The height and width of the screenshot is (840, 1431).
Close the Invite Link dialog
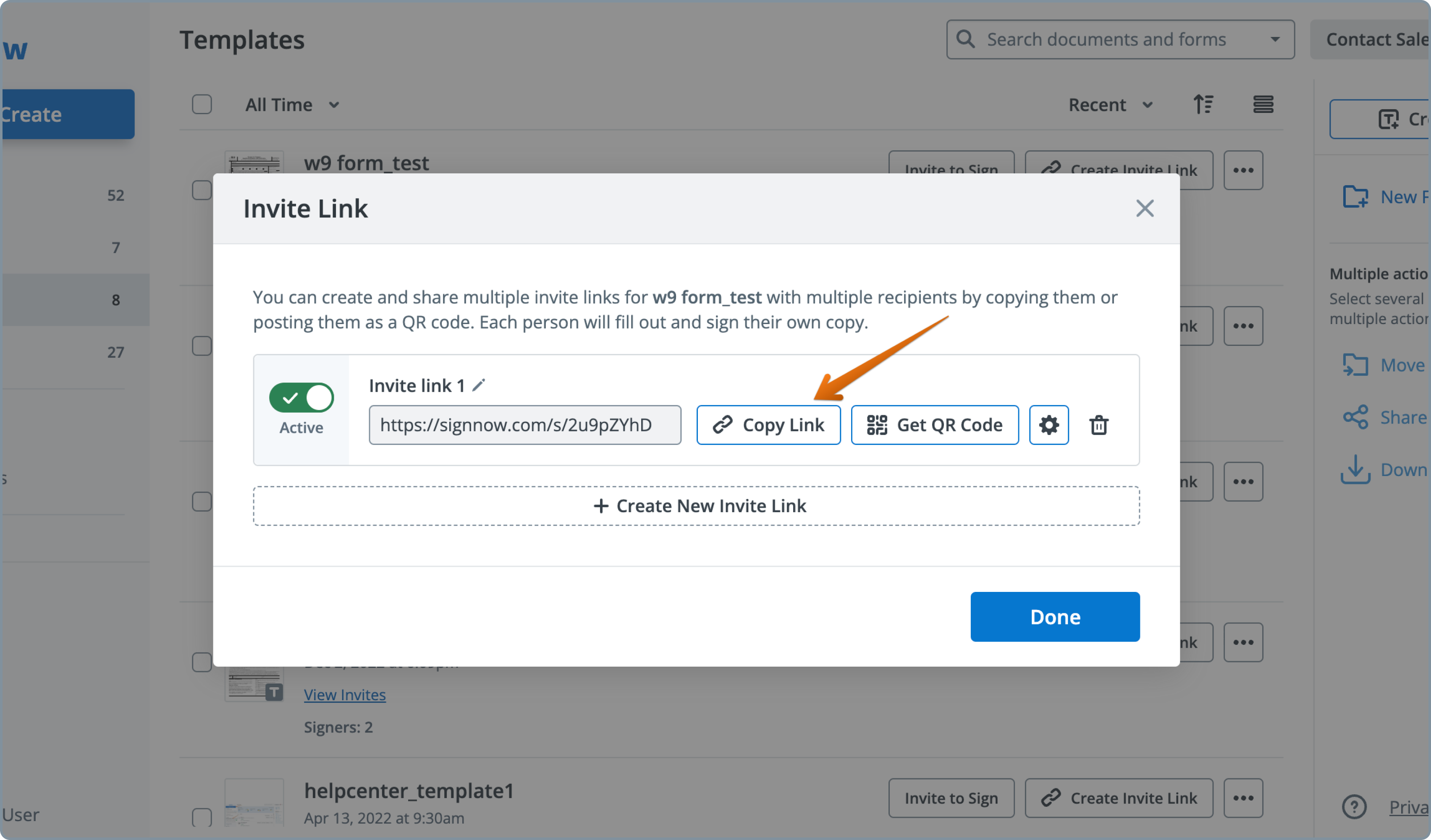click(1144, 208)
